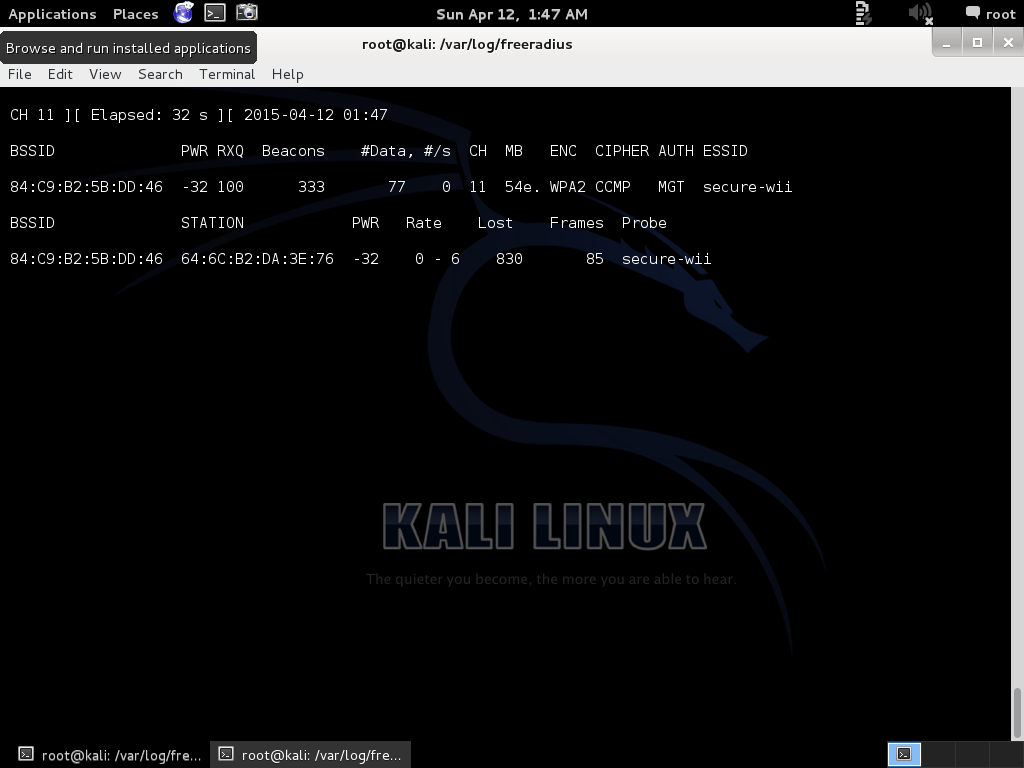Click the ESSID column header
The height and width of the screenshot is (768, 1024).
(x=725, y=151)
